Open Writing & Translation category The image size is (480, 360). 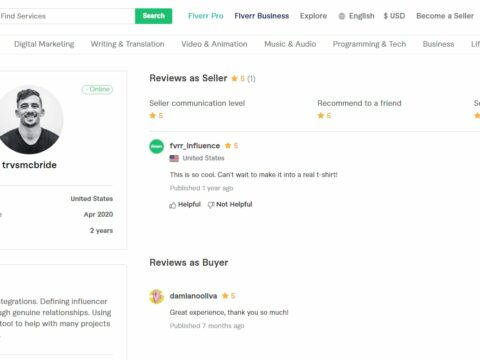tap(127, 44)
